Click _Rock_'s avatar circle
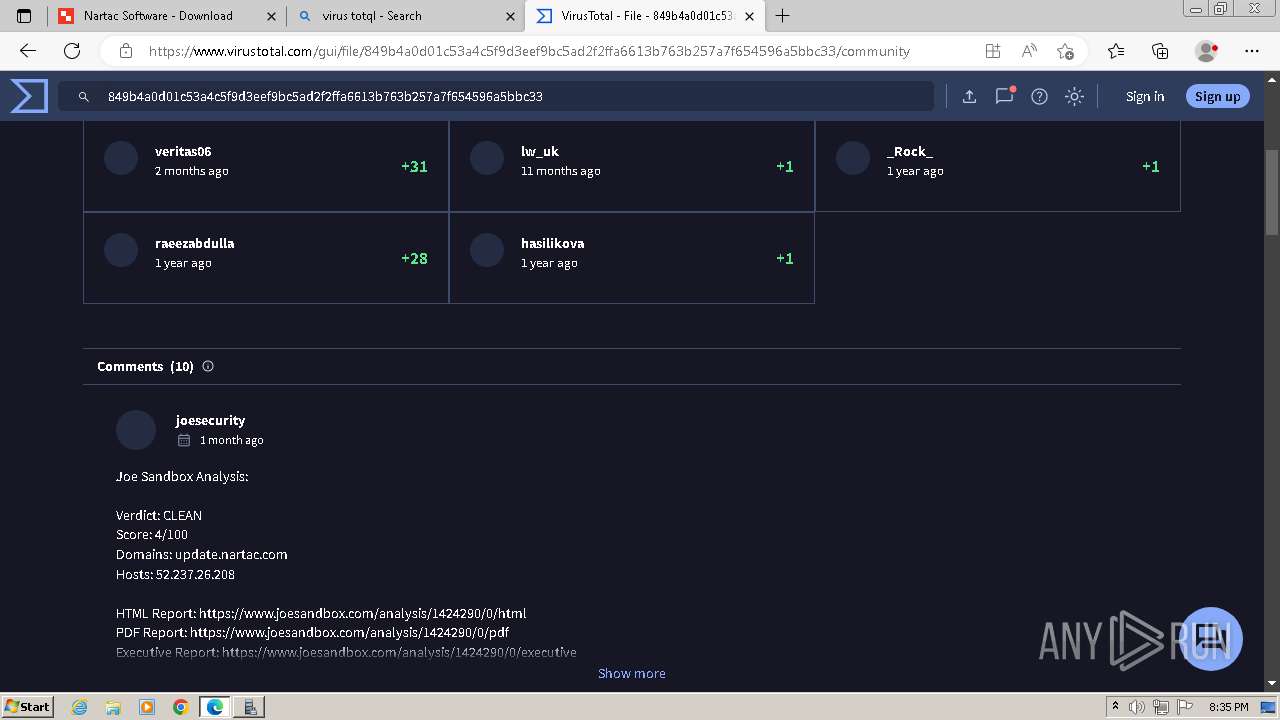This screenshot has width=1280, height=720. coord(853,158)
